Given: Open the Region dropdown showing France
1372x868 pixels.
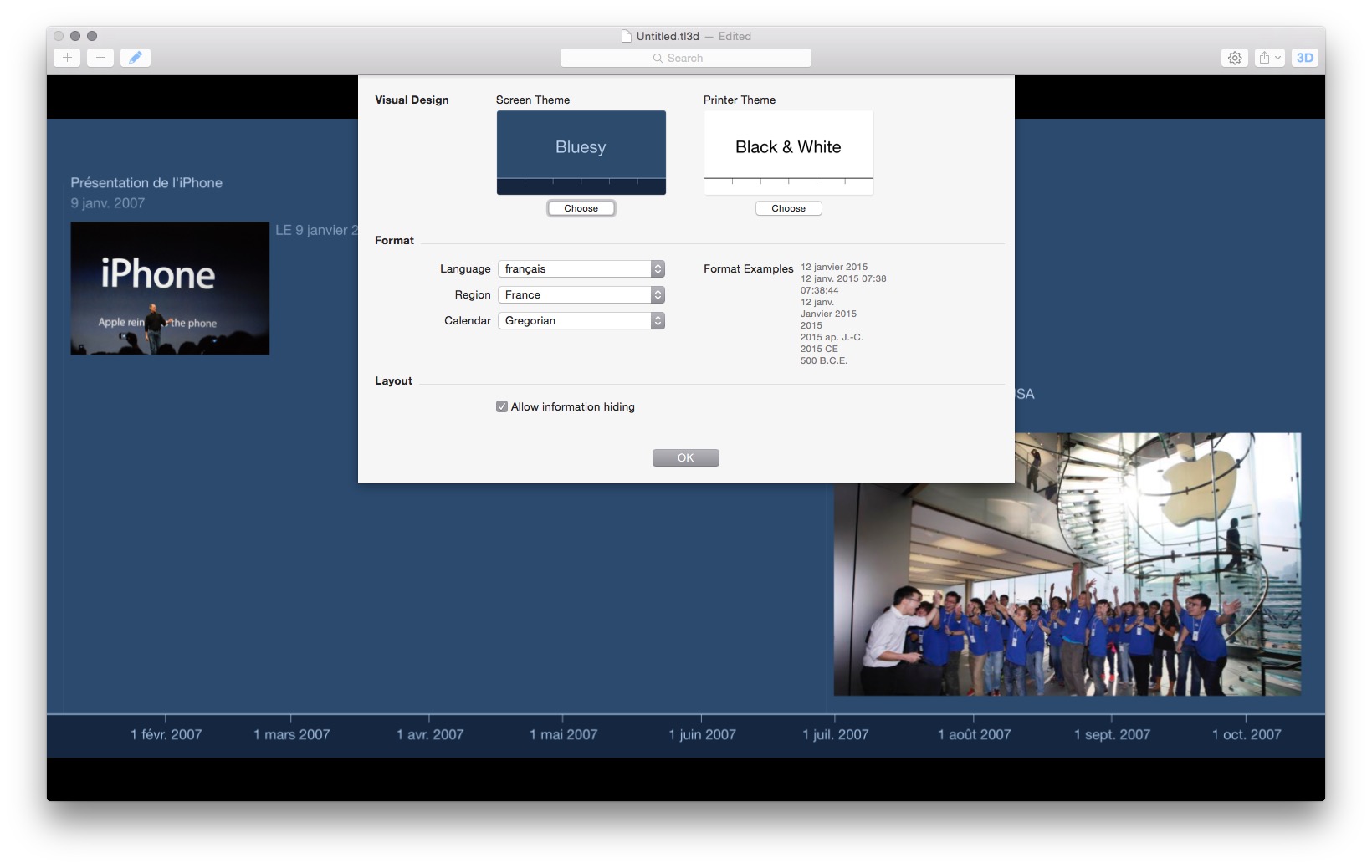Looking at the screenshot, I should [x=581, y=294].
